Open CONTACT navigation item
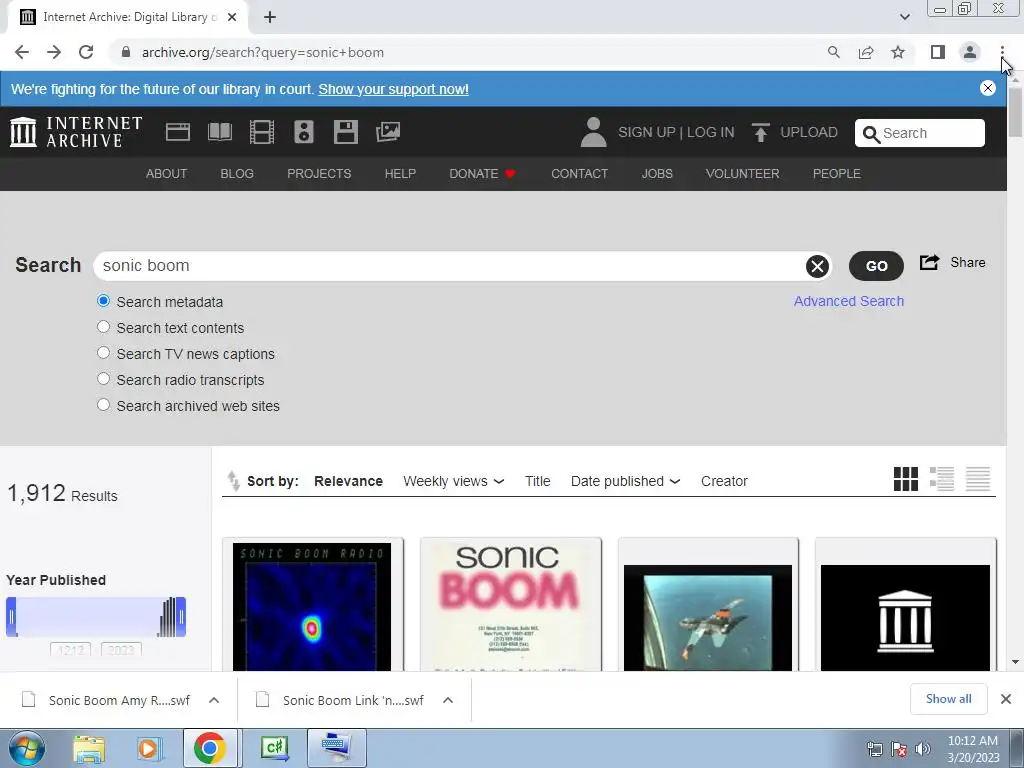Image resolution: width=1024 pixels, height=768 pixels. click(x=579, y=174)
